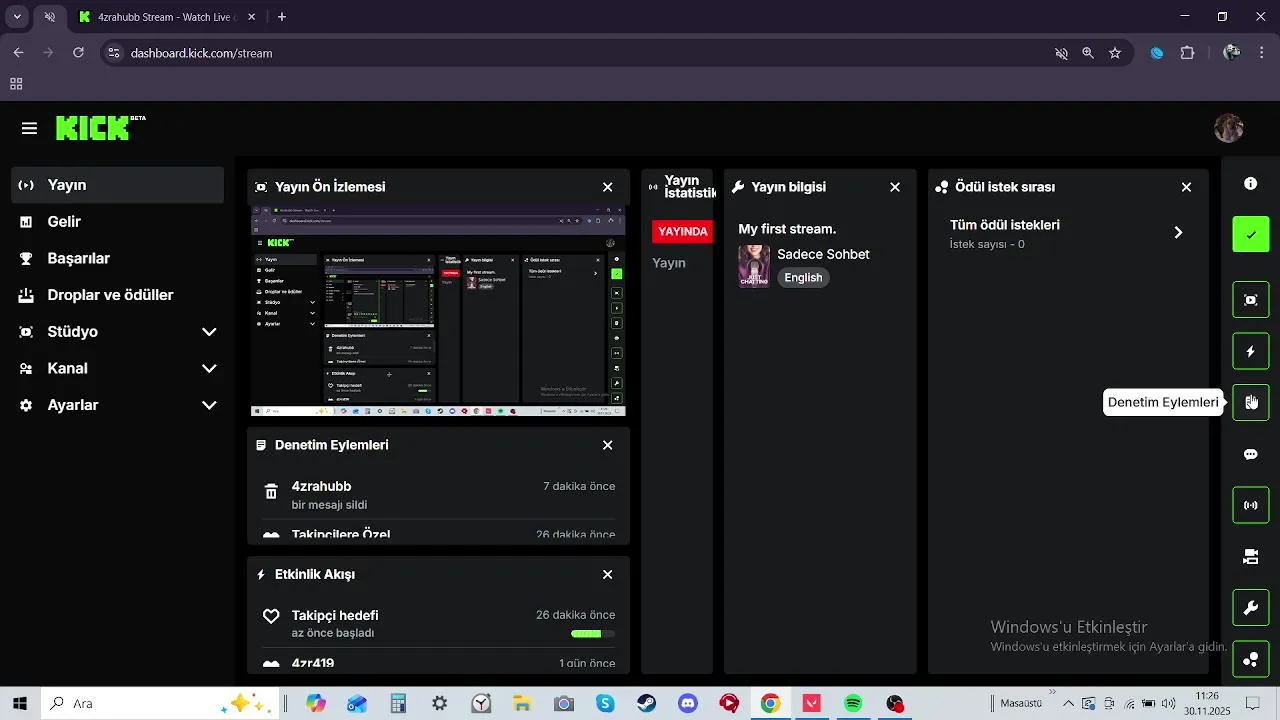Click the heart icon beside Takipçi hedefi

point(271,616)
